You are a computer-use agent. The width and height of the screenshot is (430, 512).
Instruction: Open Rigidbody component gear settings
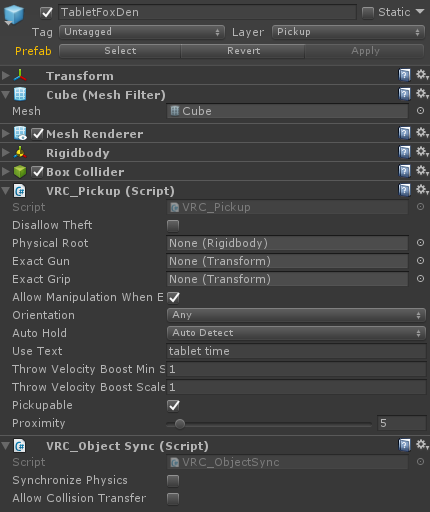(x=422, y=152)
